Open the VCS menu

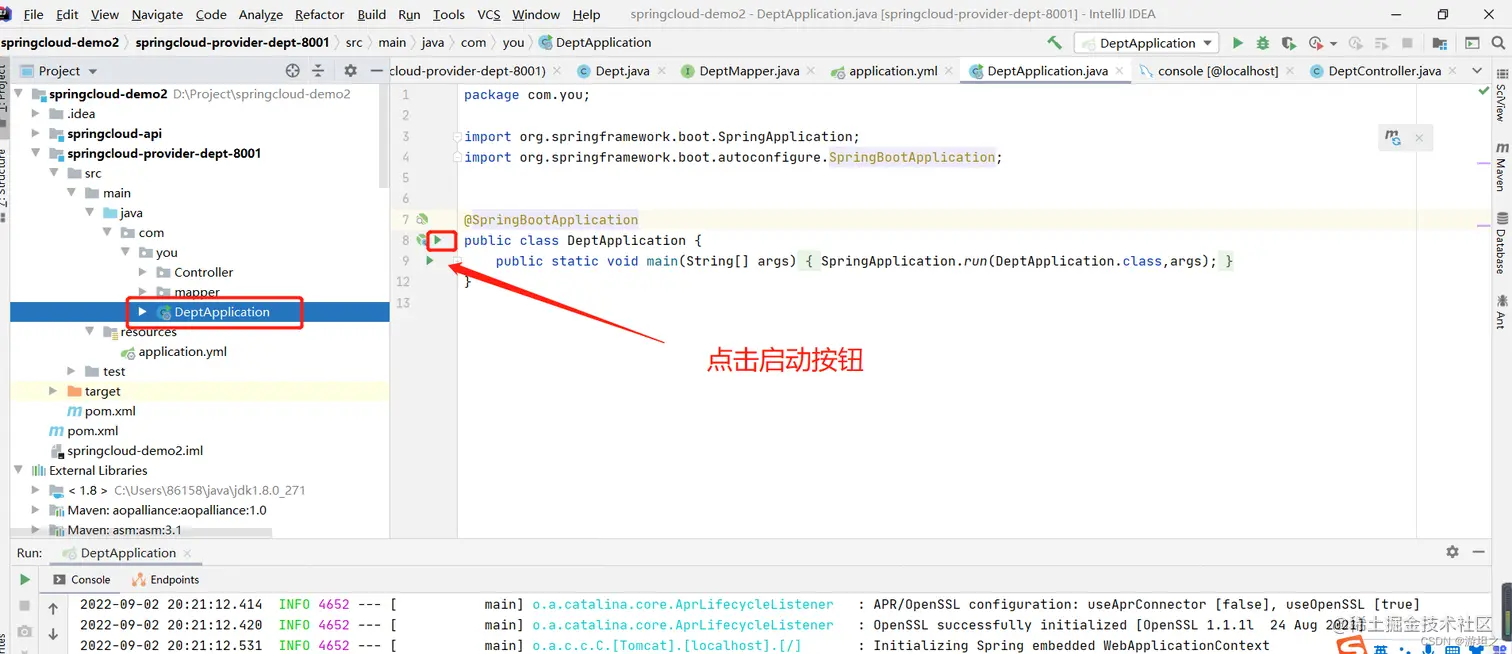tap(489, 14)
